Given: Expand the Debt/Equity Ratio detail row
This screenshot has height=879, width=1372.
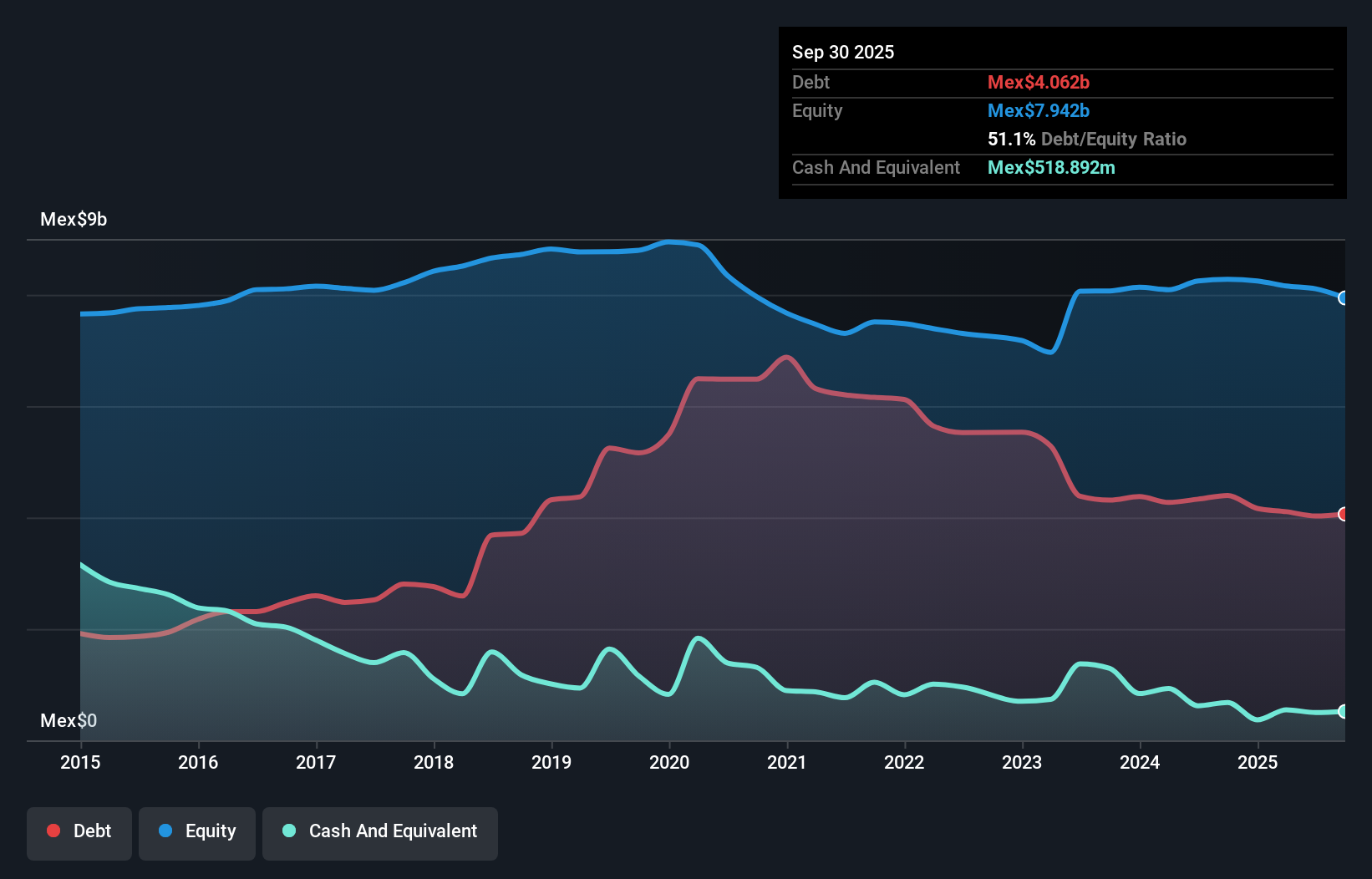Looking at the screenshot, I should [x=1087, y=139].
